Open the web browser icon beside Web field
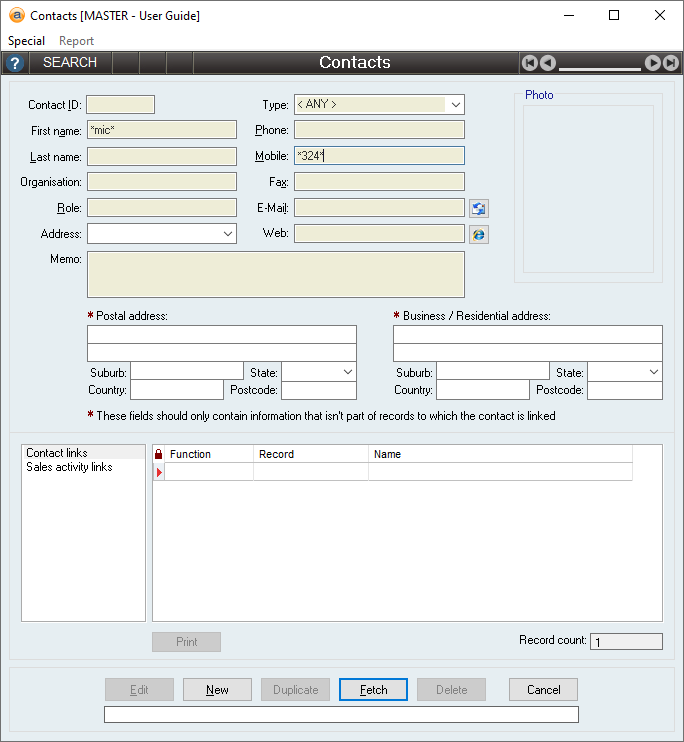This screenshot has height=742, width=684. click(x=479, y=234)
